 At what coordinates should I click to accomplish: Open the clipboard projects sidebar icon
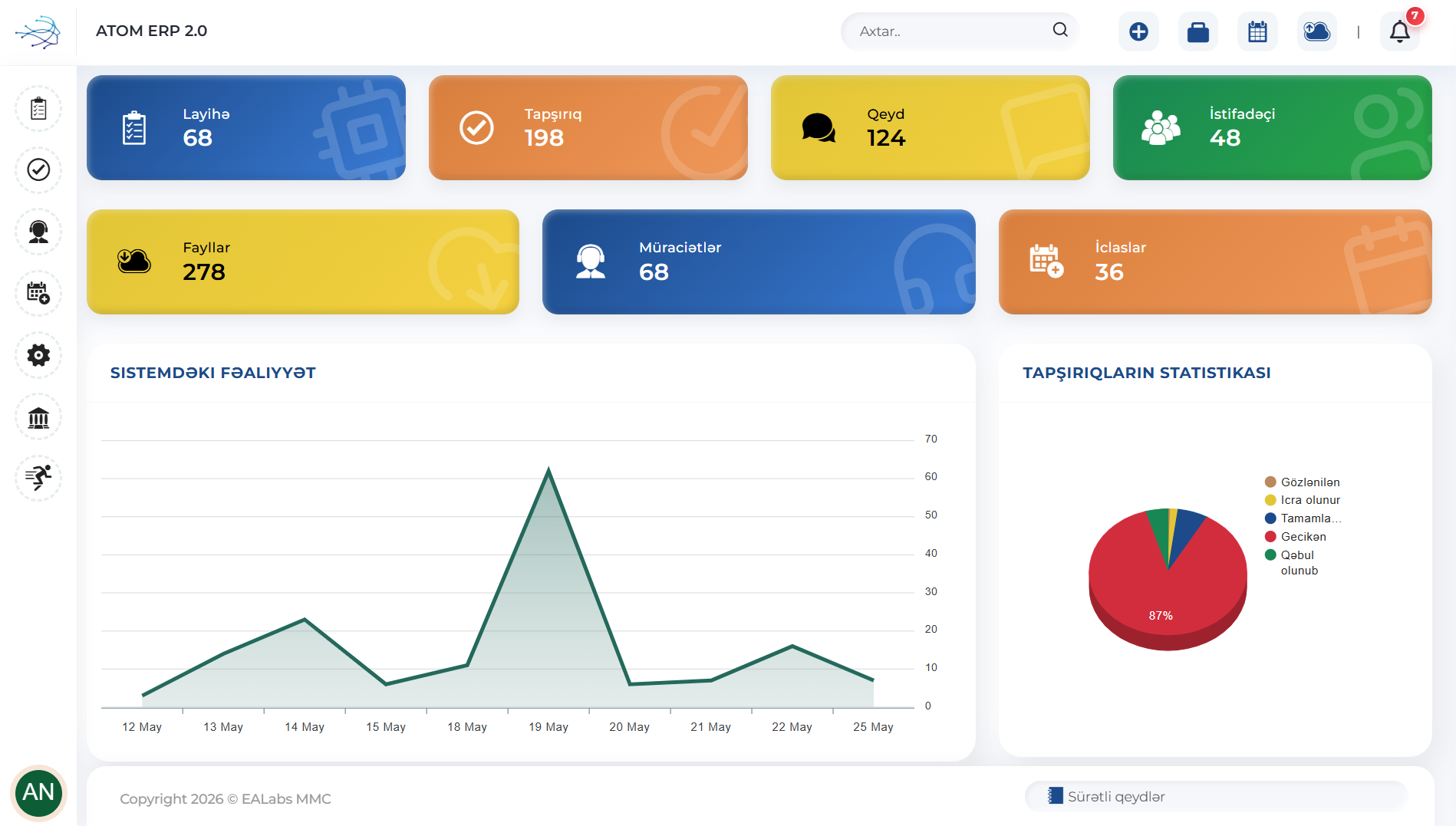38,109
